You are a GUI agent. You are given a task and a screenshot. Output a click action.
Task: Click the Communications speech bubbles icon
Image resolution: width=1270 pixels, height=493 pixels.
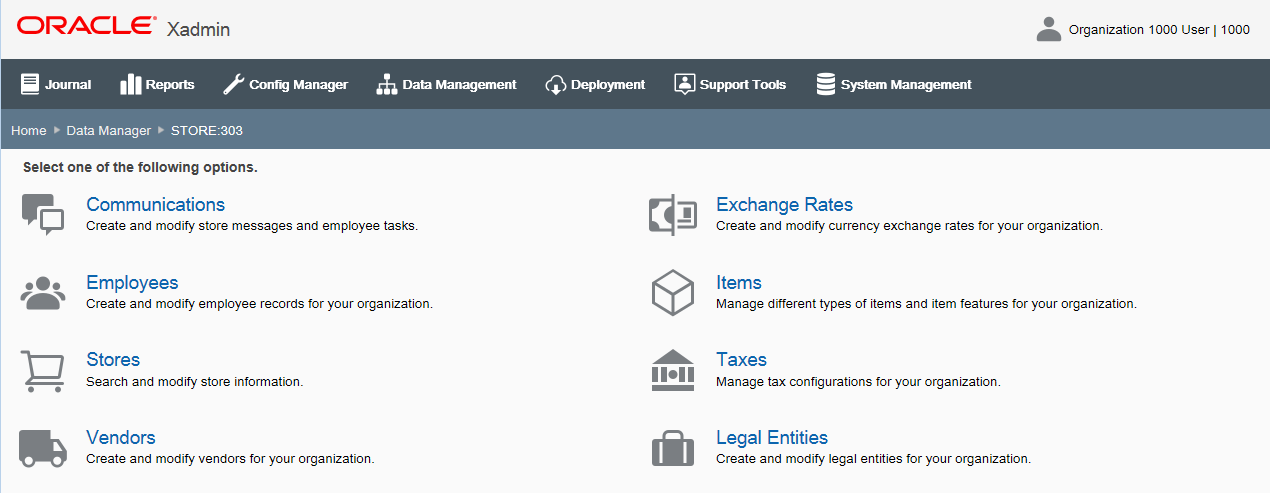43,215
